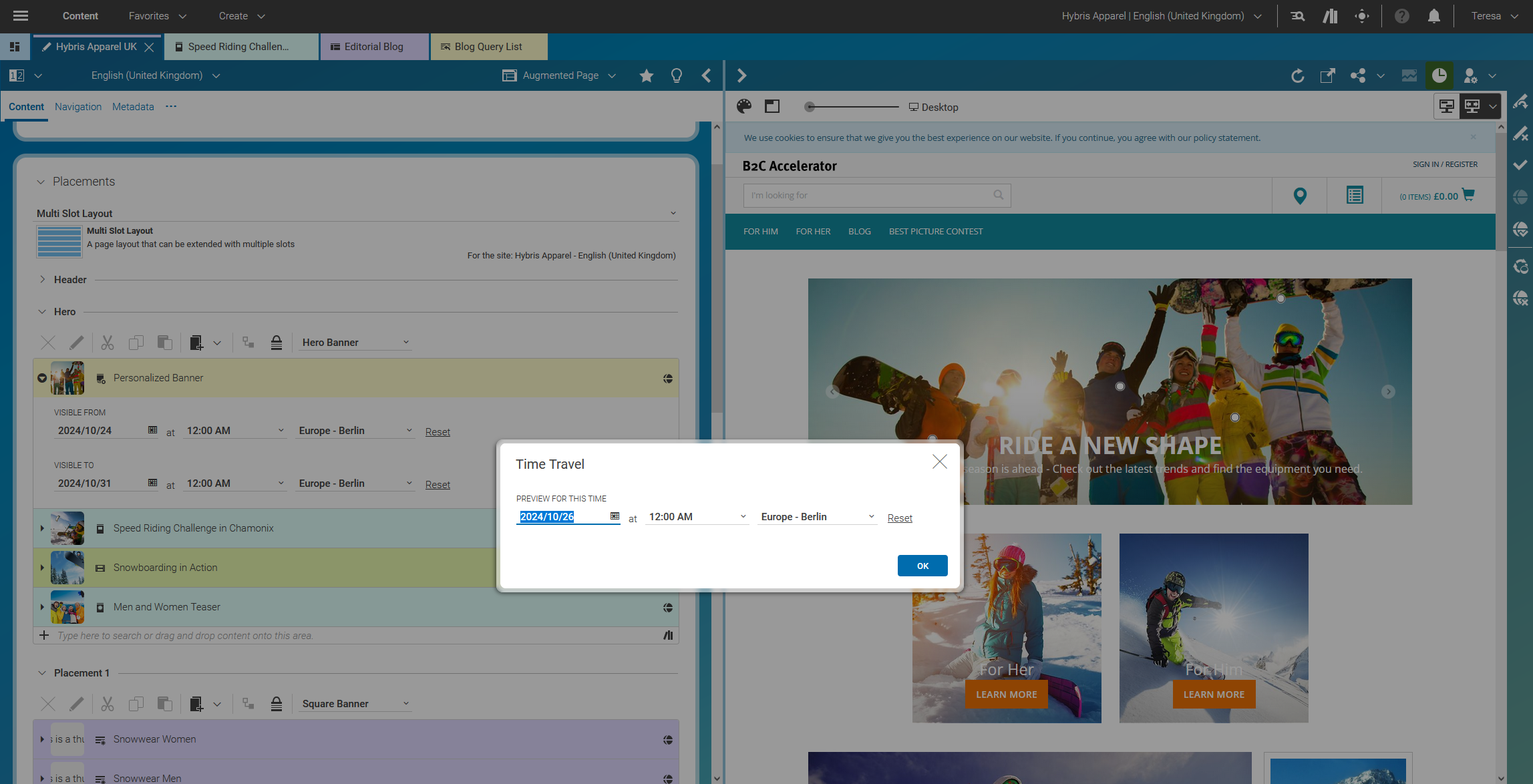The height and width of the screenshot is (784, 1533).
Task: Open preview in new window icon
Action: [1327, 75]
